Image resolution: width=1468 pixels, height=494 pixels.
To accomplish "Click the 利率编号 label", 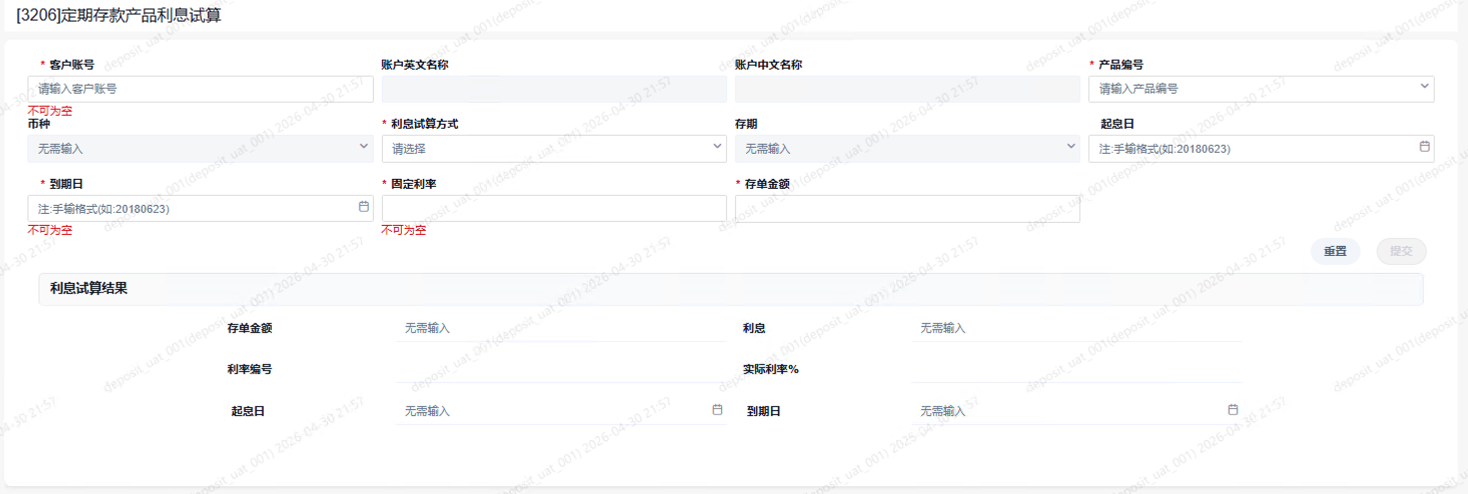I will coord(250,369).
